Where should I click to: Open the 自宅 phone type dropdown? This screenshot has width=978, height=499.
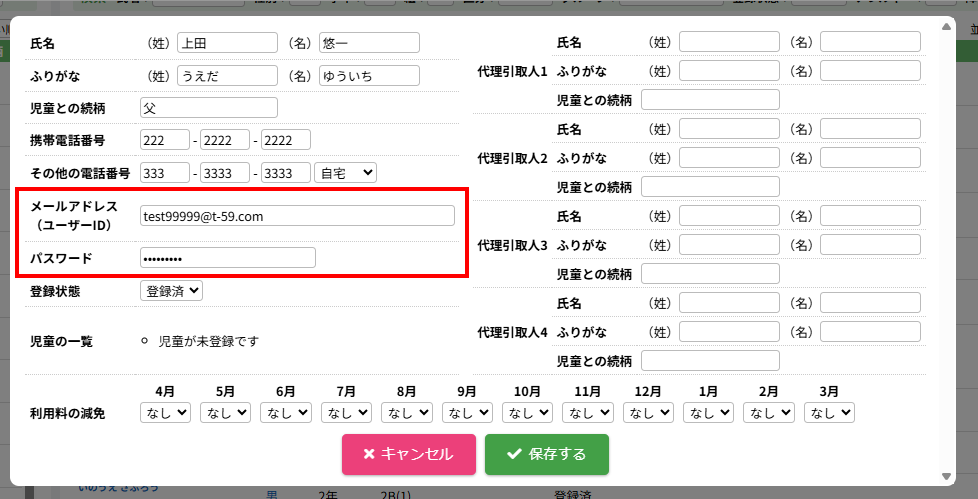(x=346, y=173)
